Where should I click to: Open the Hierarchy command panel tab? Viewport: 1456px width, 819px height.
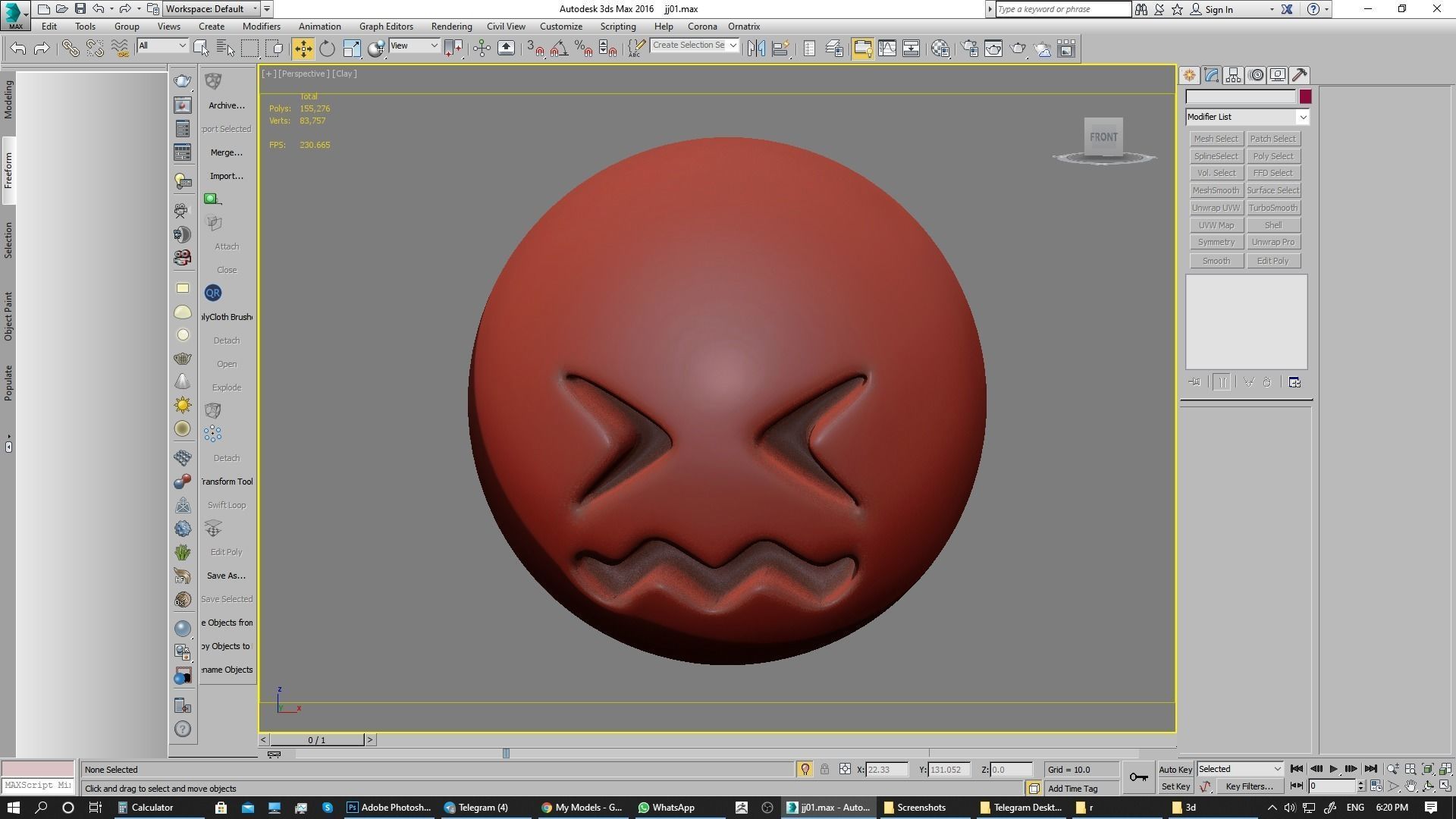[1233, 75]
